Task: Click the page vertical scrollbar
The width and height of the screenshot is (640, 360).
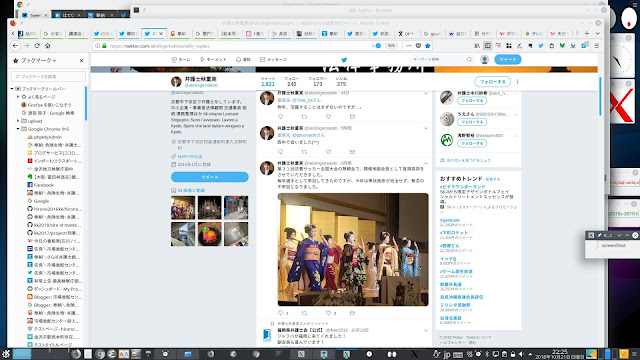Action: tap(600, 97)
